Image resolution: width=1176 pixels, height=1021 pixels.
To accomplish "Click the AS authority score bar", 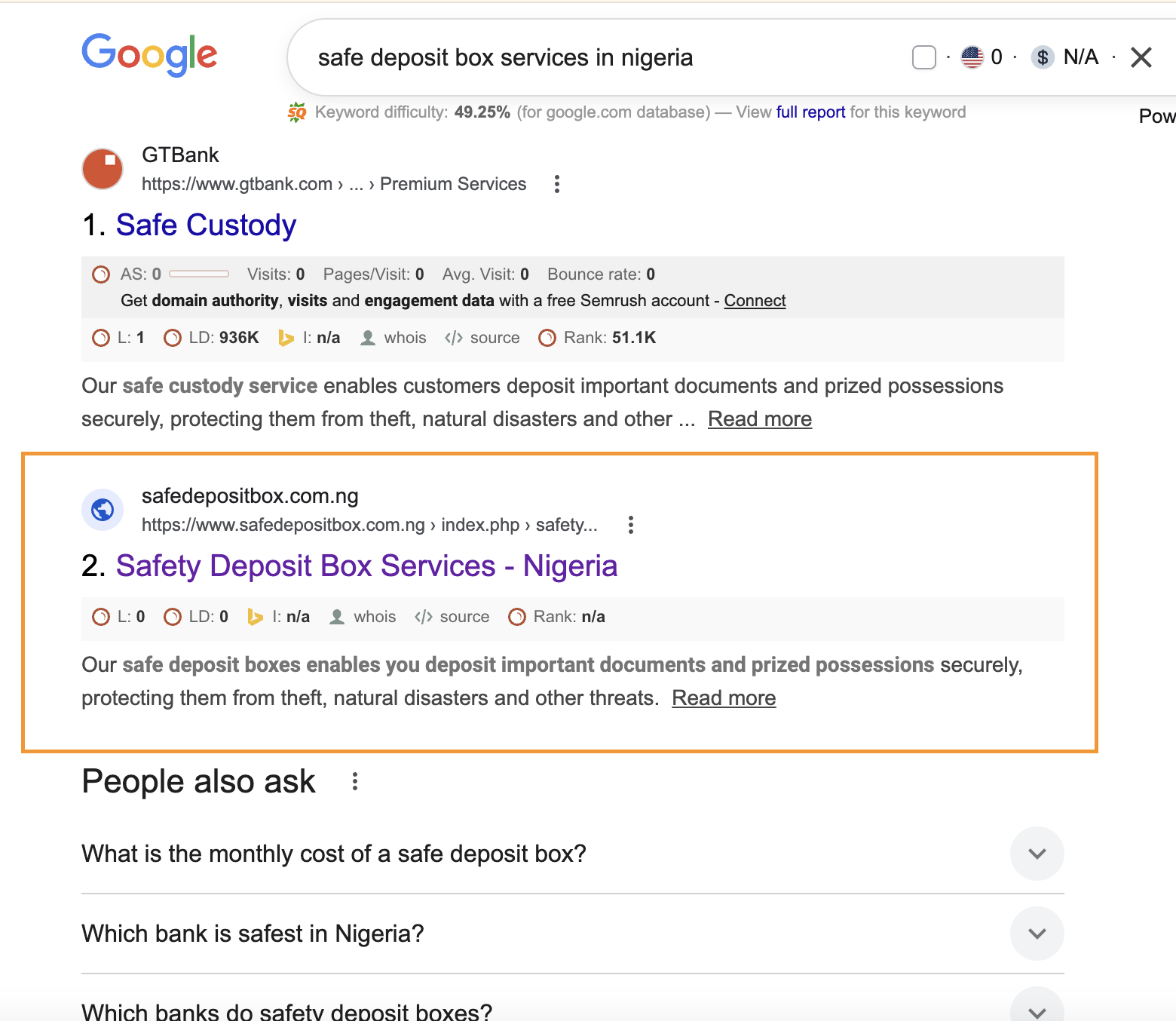I will click(x=199, y=274).
